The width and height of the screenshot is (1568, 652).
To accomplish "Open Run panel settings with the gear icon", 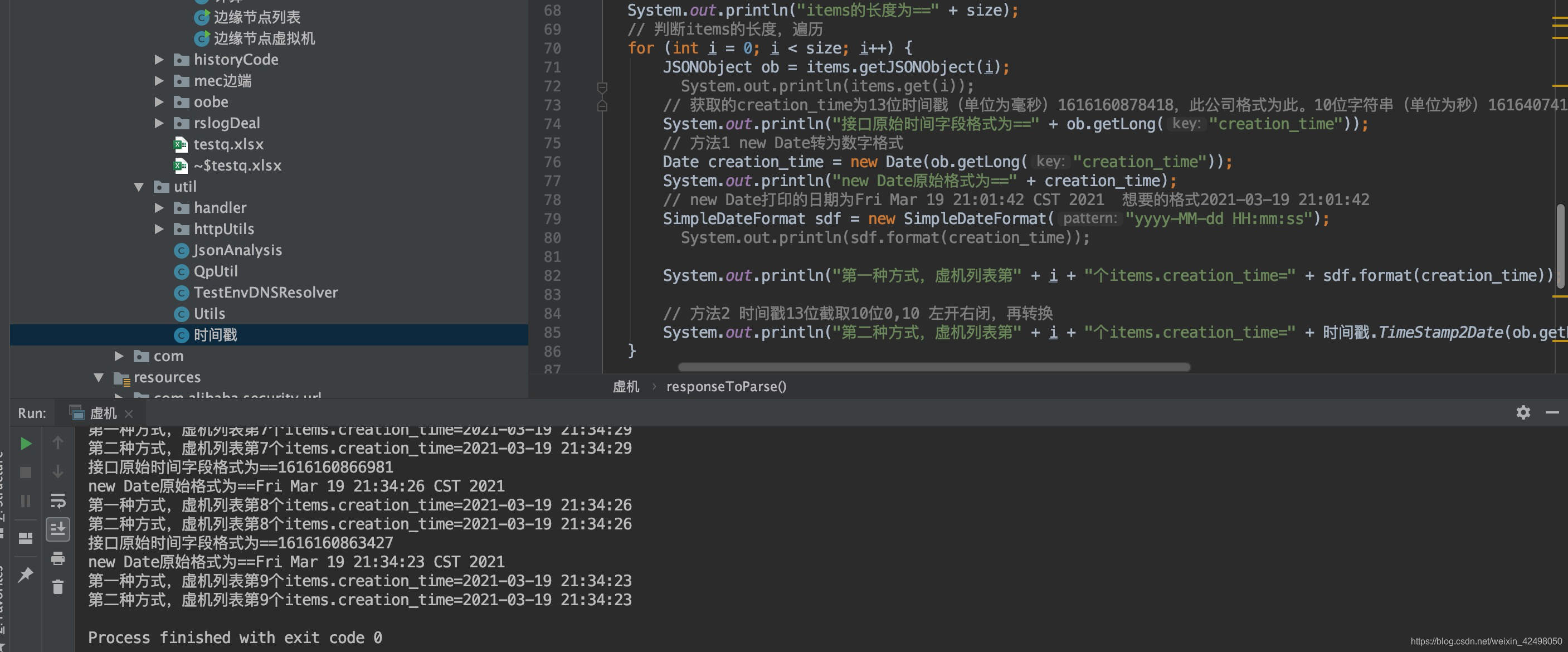I will tap(1523, 412).
